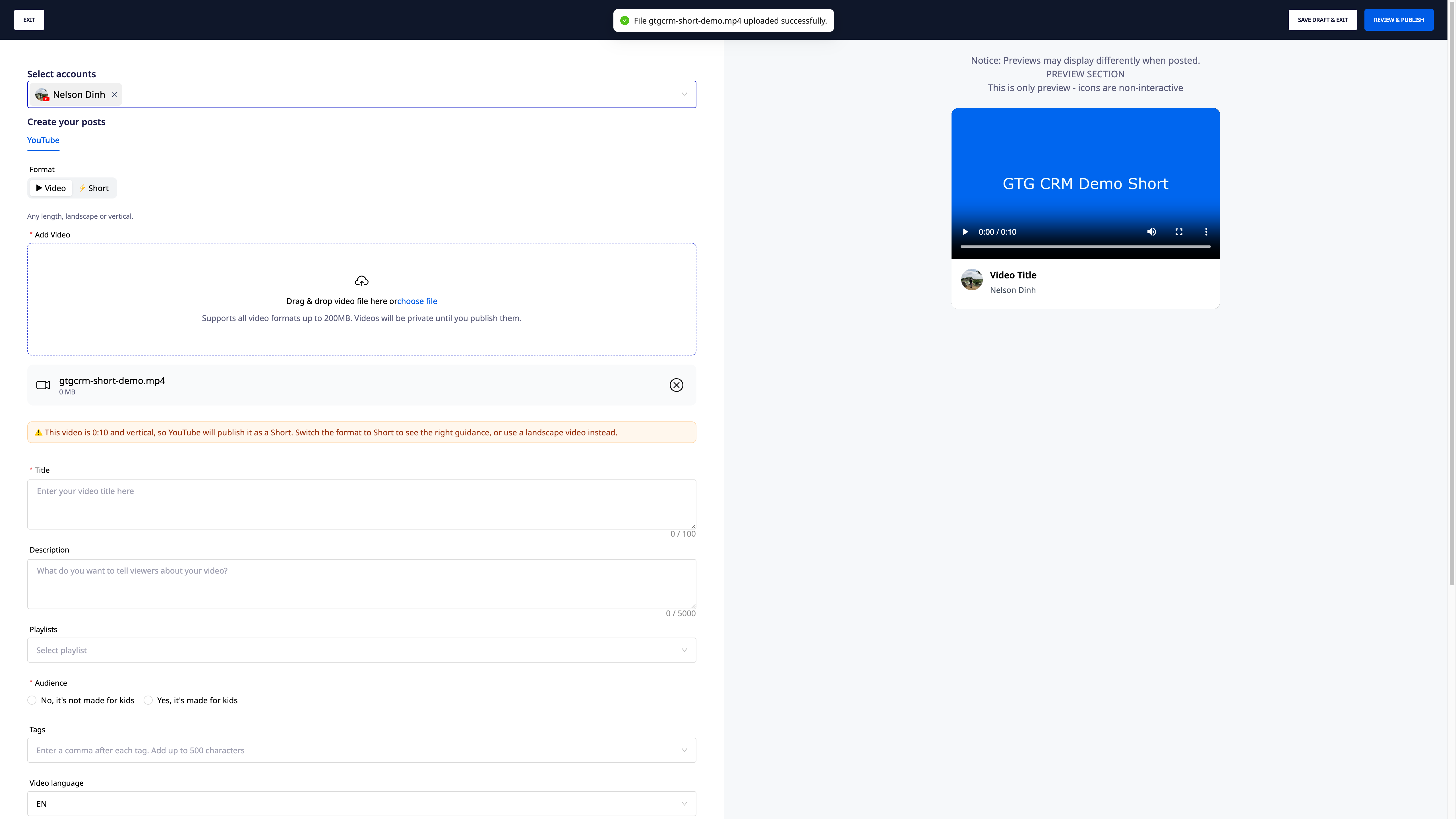Select the Video format option
The height and width of the screenshot is (819, 1456).
coord(51,188)
